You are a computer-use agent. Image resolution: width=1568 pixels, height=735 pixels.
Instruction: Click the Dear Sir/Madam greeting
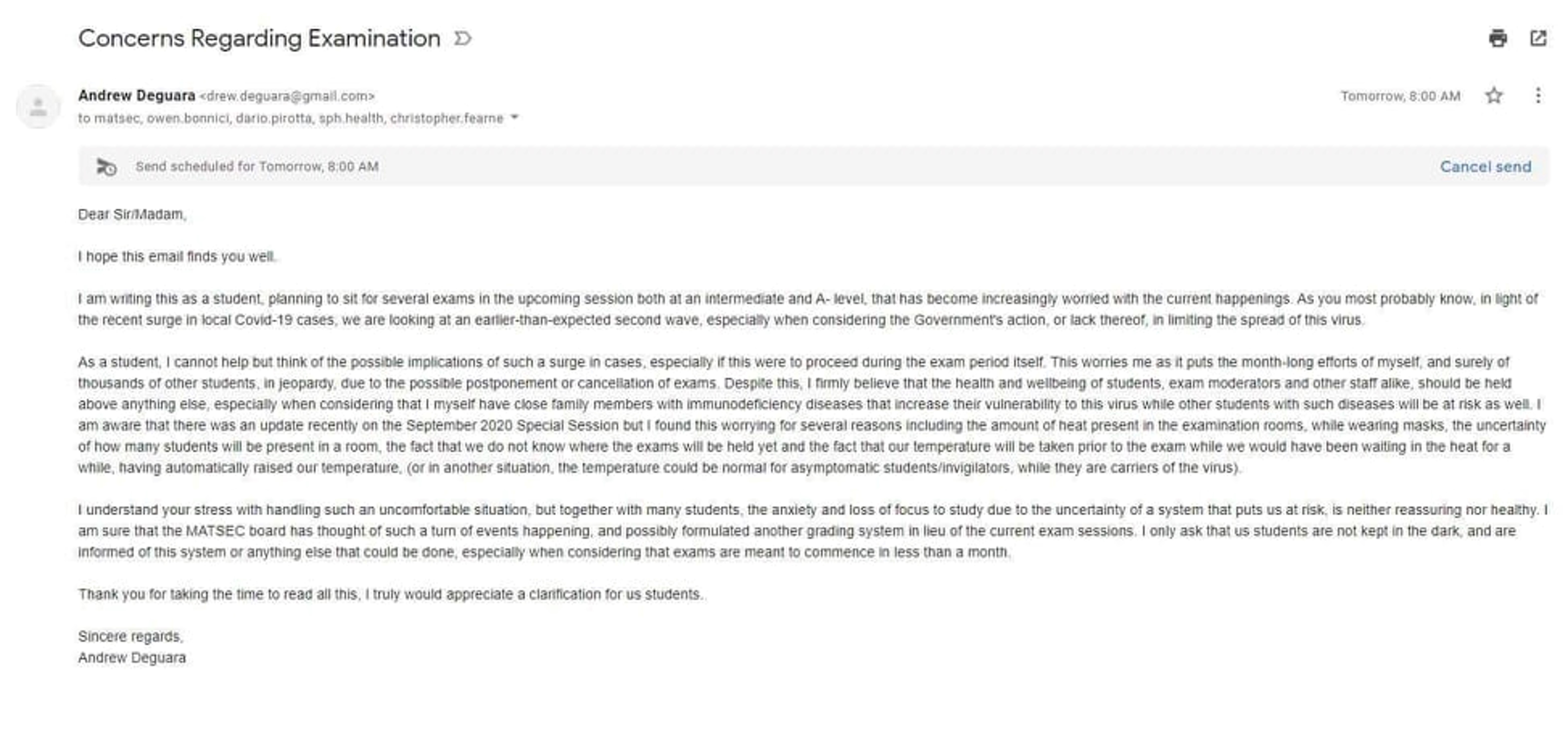(x=132, y=214)
